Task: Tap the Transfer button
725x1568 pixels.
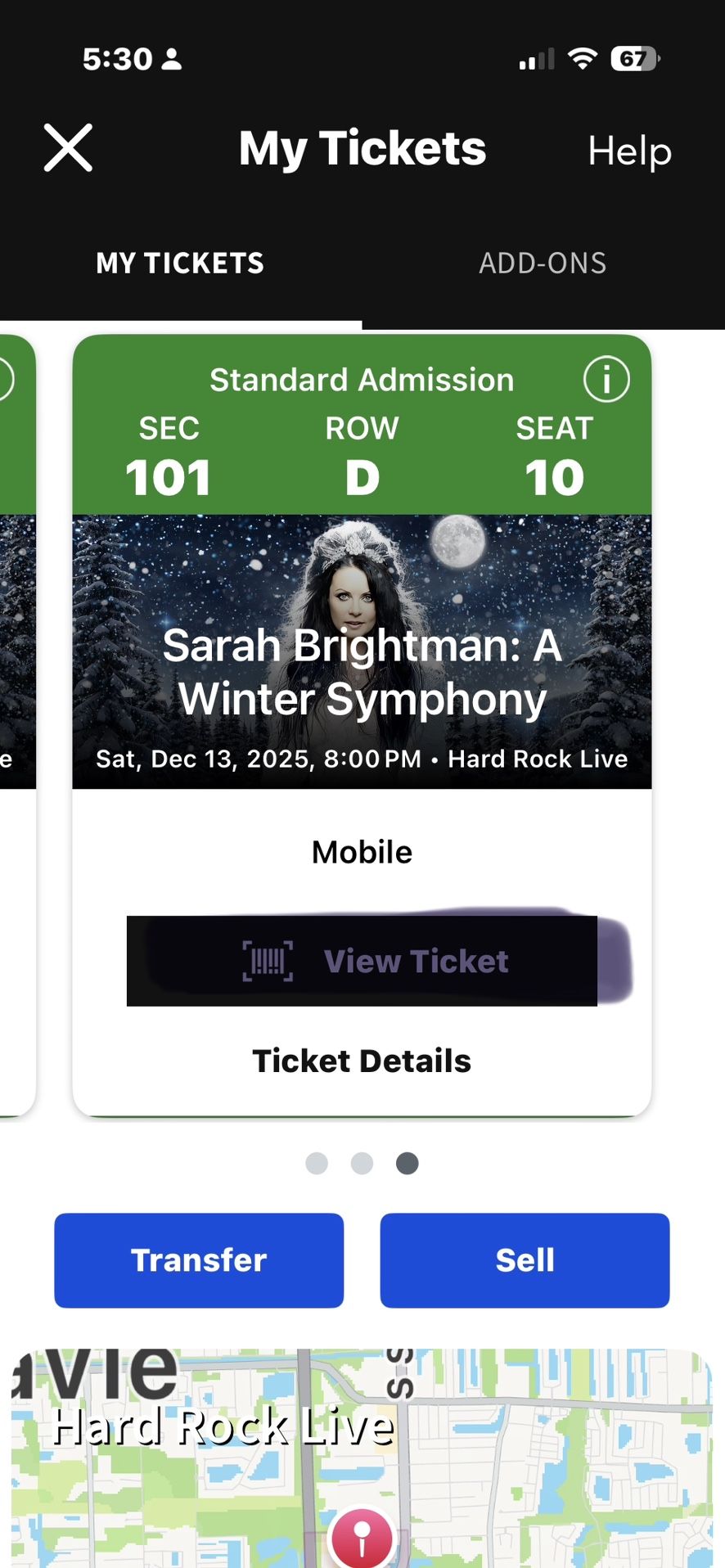Action: point(199,1259)
